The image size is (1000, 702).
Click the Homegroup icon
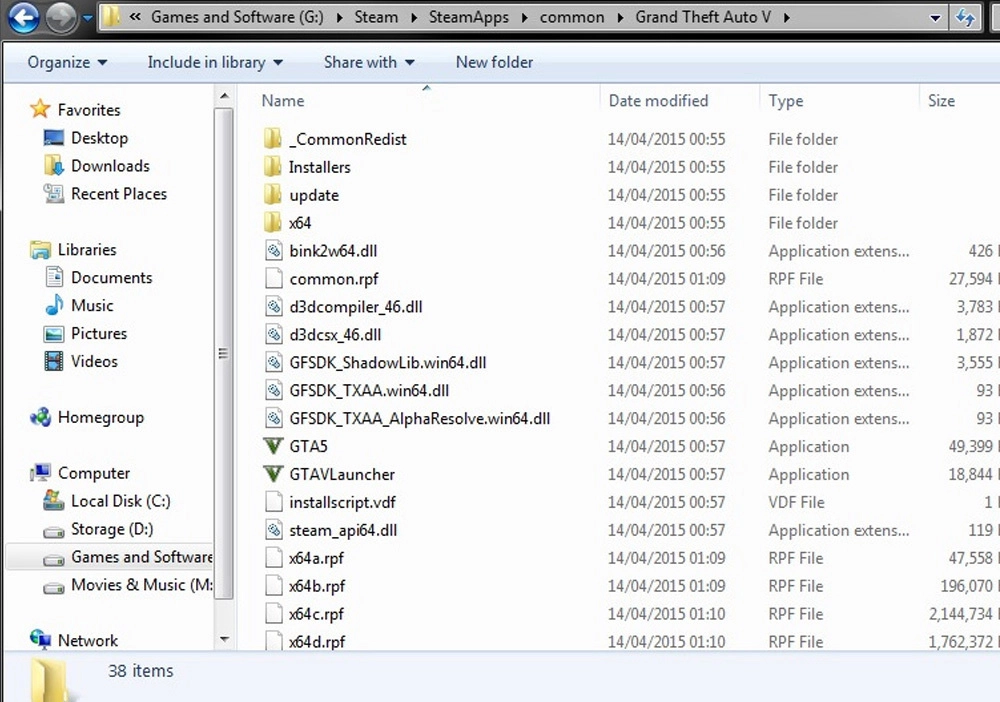tap(40, 417)
